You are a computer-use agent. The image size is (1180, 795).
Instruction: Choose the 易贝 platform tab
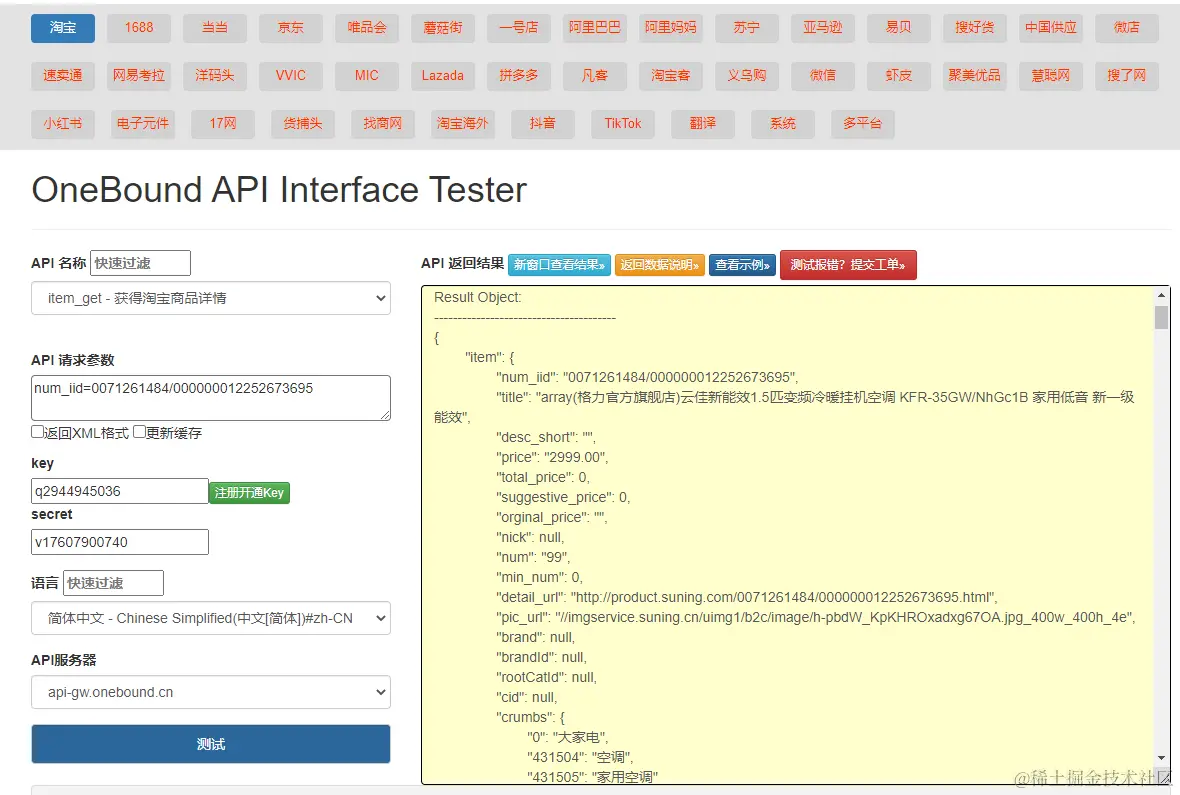point(899,28)
